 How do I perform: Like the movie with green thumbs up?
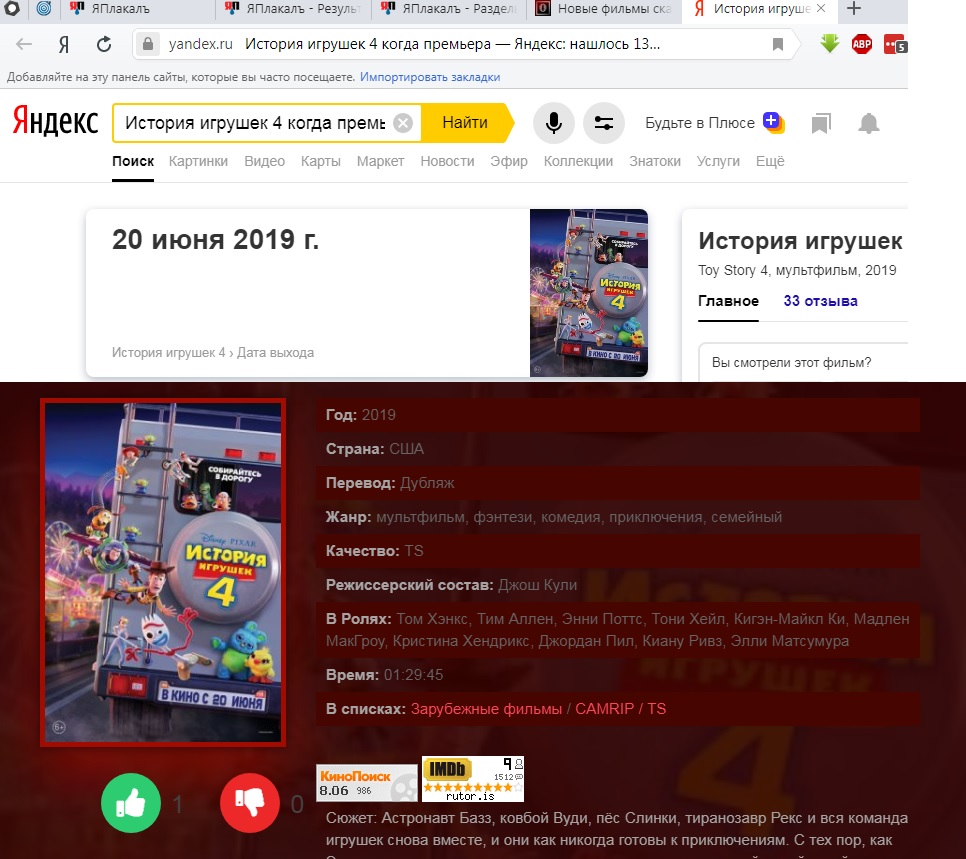click(x=131, y=803)
